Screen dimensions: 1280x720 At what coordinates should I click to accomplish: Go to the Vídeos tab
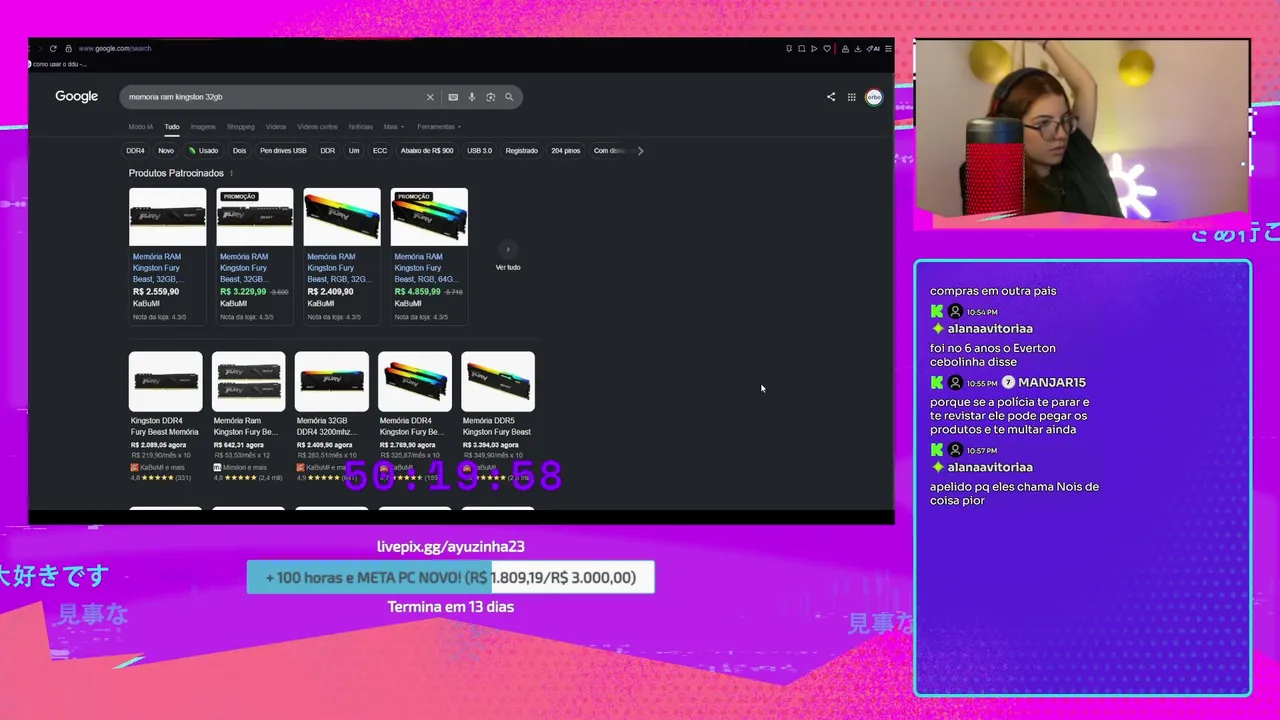[x=276, y=127]
